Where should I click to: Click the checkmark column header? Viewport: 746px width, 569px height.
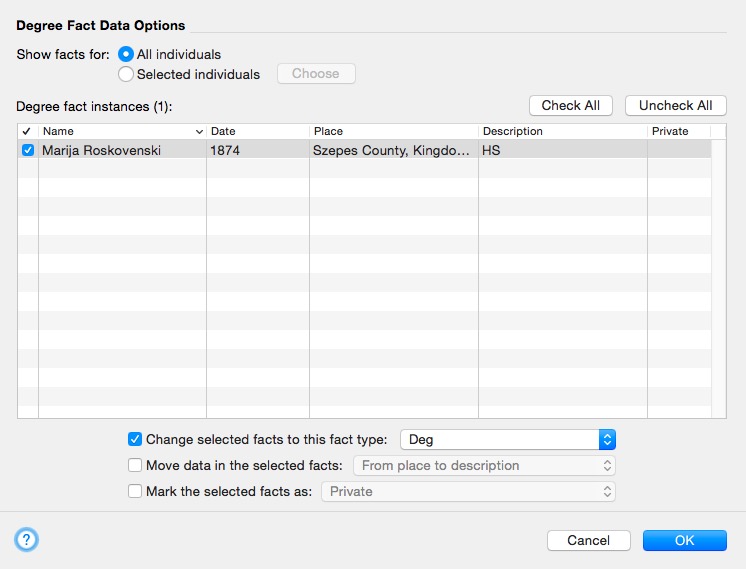[x=28, y=131]
